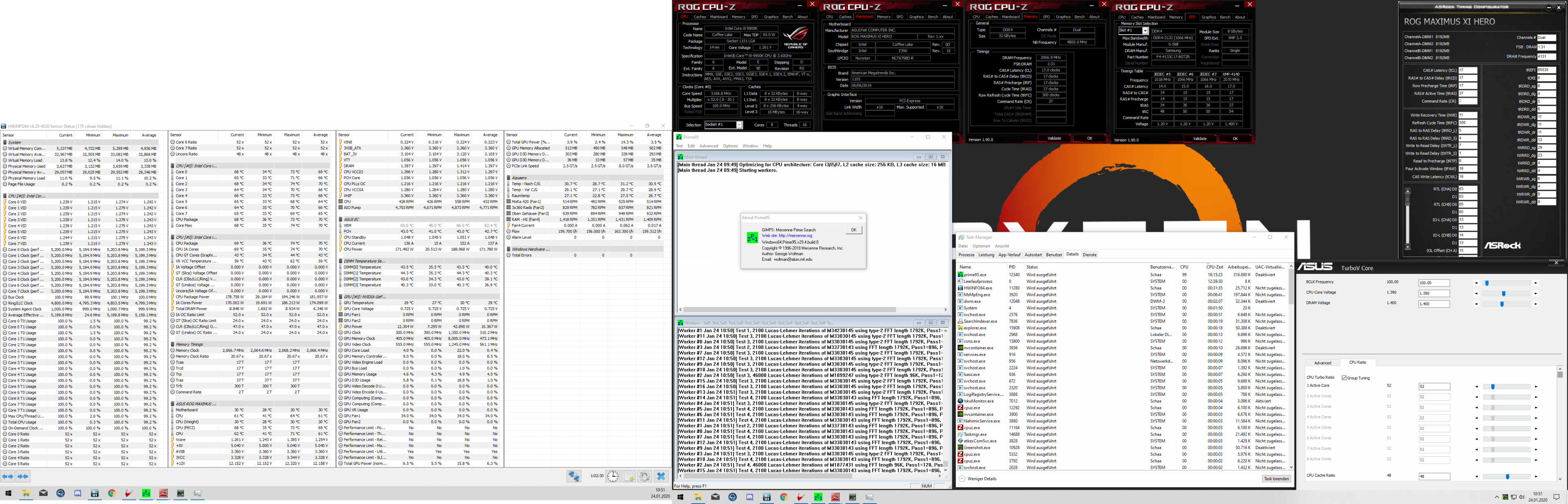Click HWiNFO expand columns arrows icon
This screenshot has height=504, width=1568.
point(8,477)
